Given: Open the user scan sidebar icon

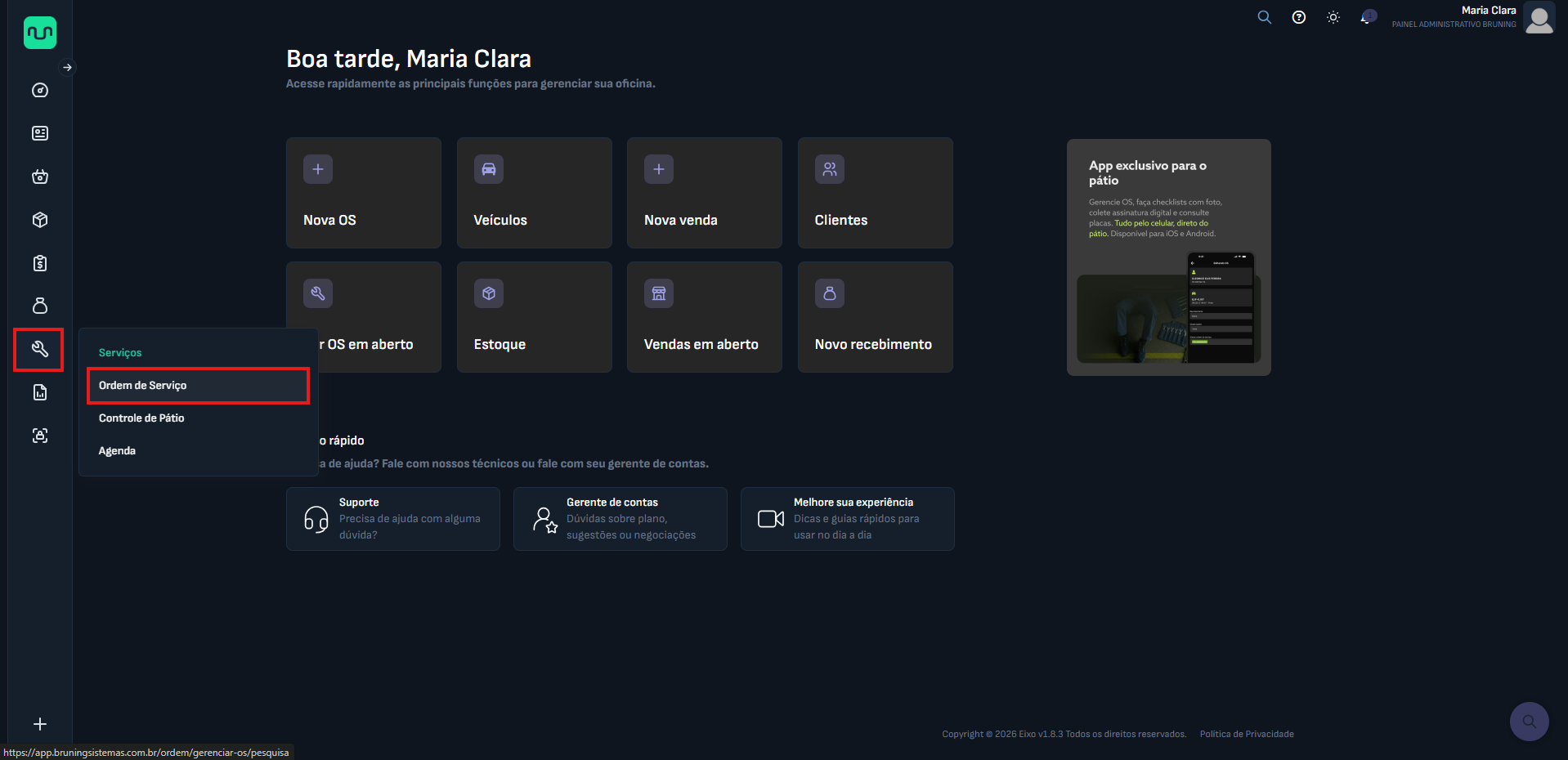Looking at the screenshot, I should point(40,436).
